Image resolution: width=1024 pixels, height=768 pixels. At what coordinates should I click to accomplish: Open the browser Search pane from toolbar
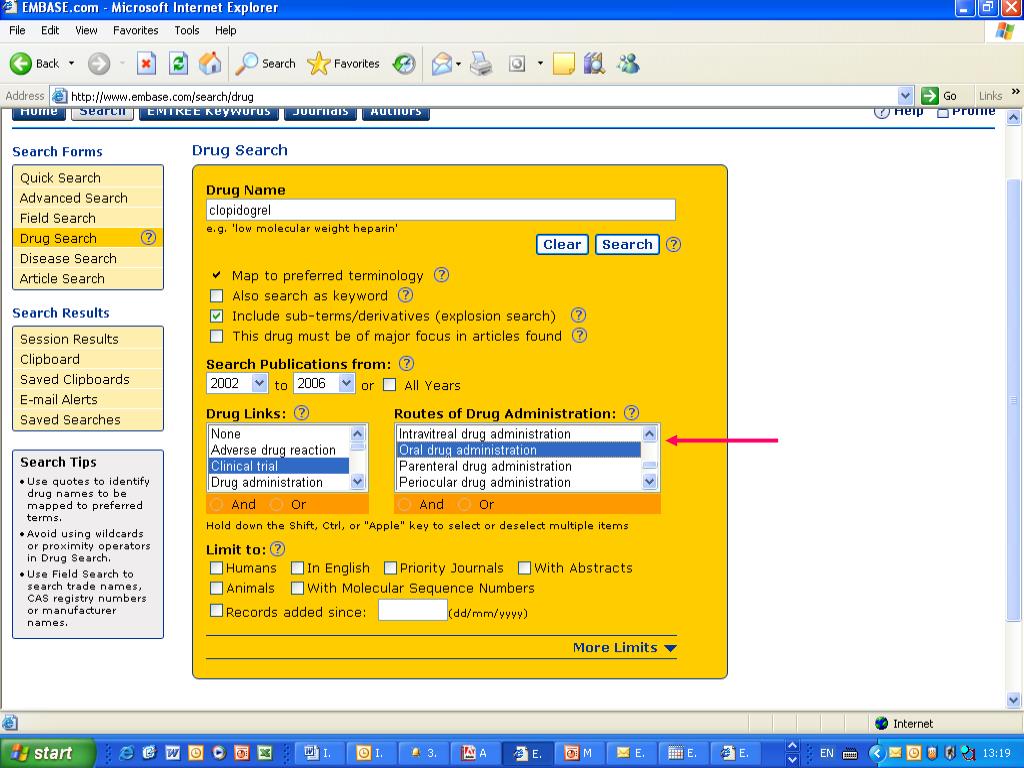coord(266,63)
